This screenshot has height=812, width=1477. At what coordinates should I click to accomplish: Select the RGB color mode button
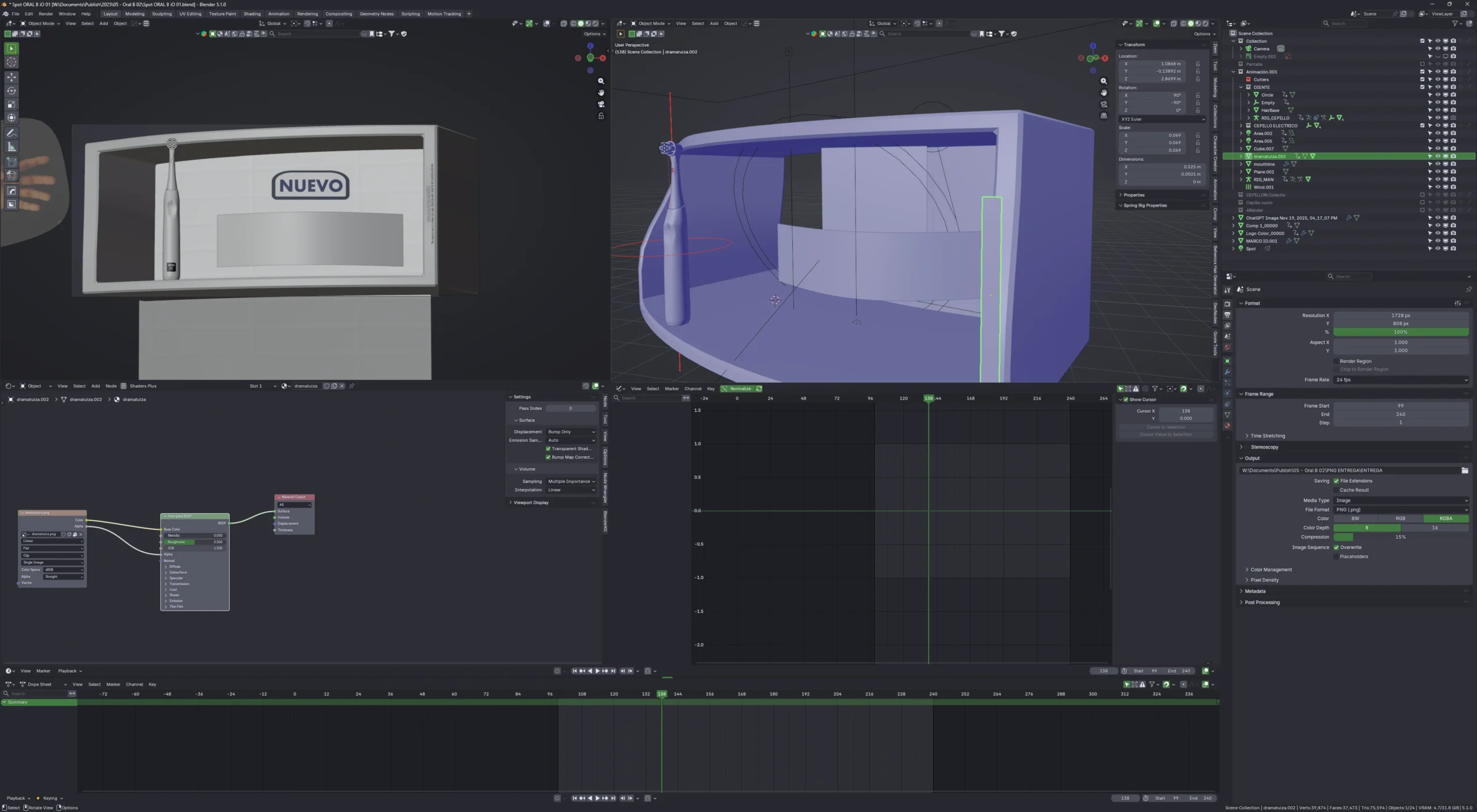point(1400,519)
